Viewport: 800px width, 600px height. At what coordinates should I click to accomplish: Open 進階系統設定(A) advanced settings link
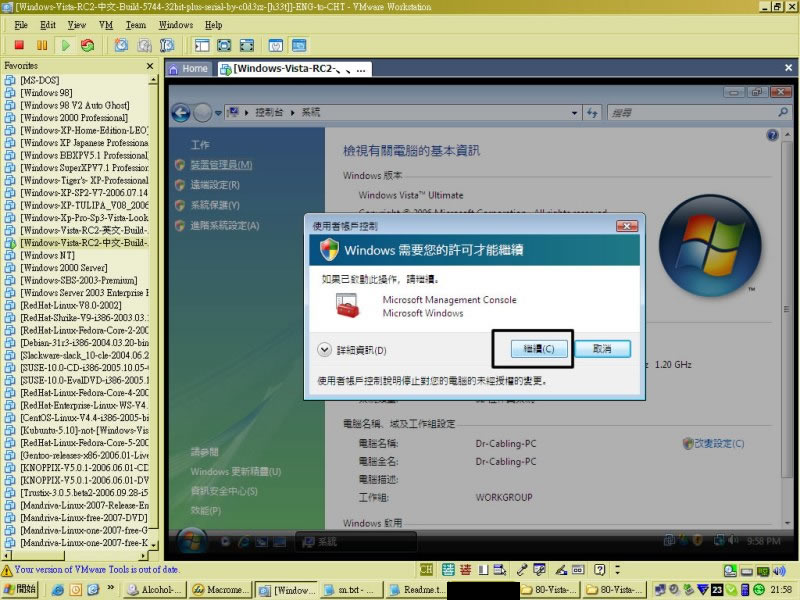tap(224, 226)
